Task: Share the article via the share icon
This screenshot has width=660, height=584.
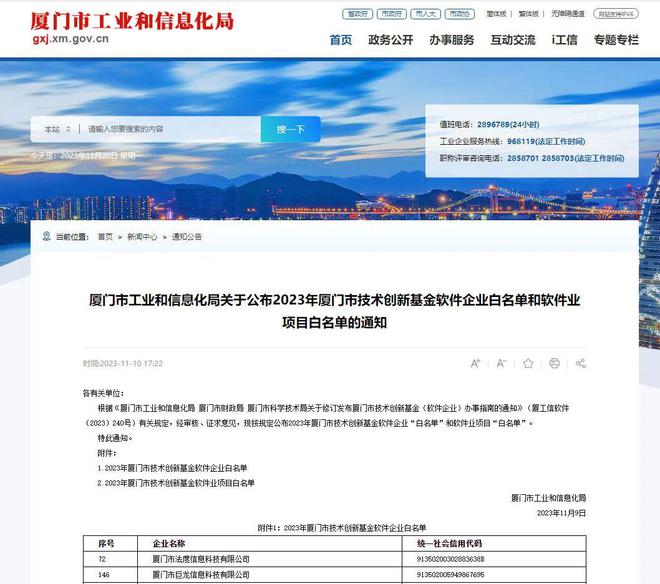Action: pyautogui.click(x=580, y=363)
